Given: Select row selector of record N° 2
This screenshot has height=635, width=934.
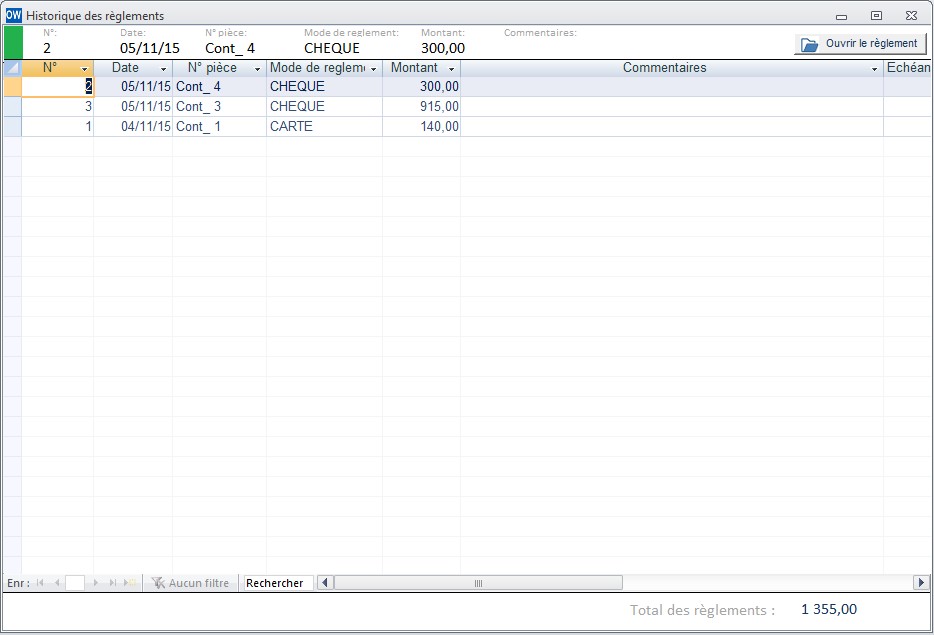Looking at the screenshot, I should pos(13,86).
